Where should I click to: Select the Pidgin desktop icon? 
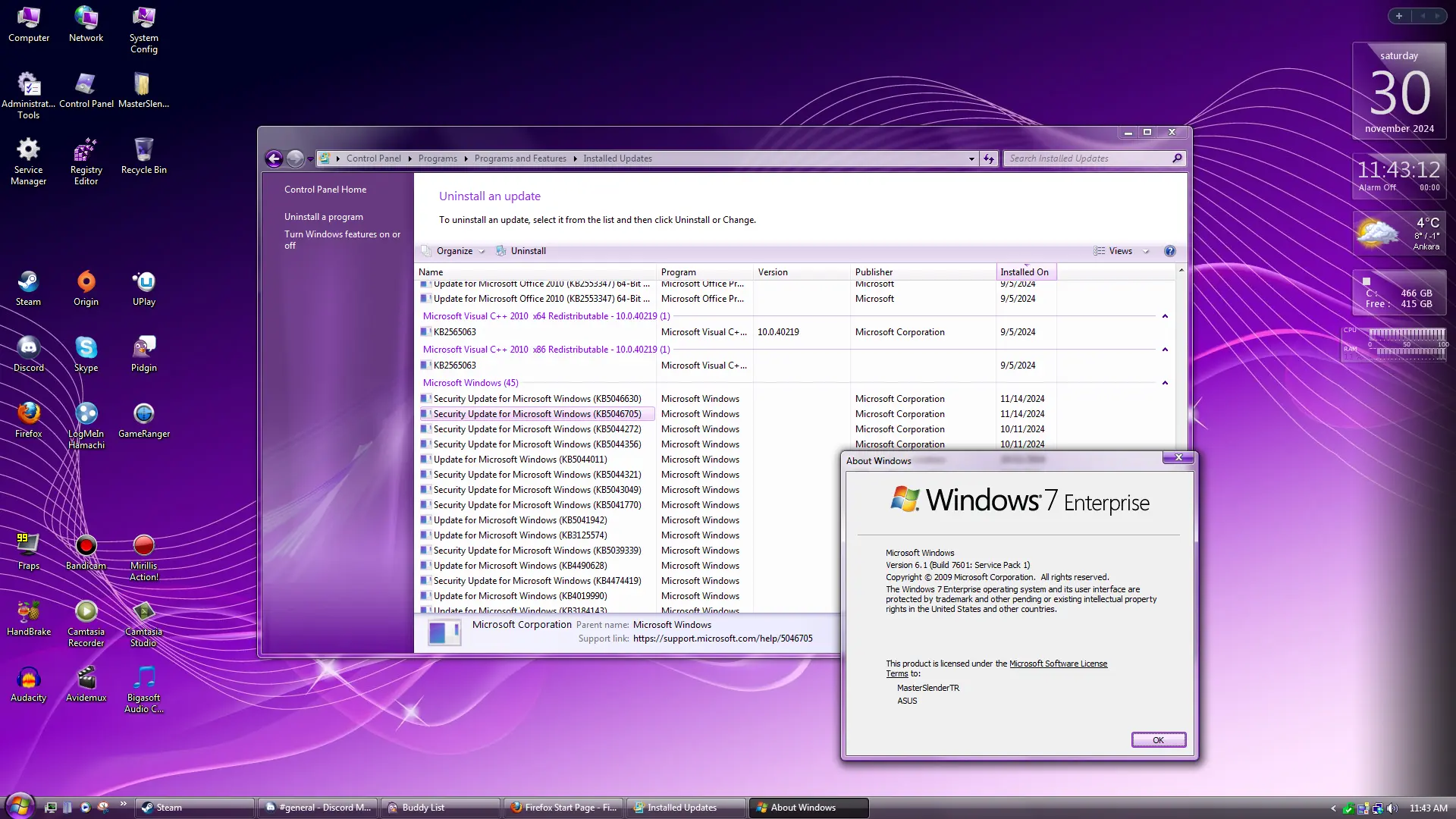click(x=144, y=354)
